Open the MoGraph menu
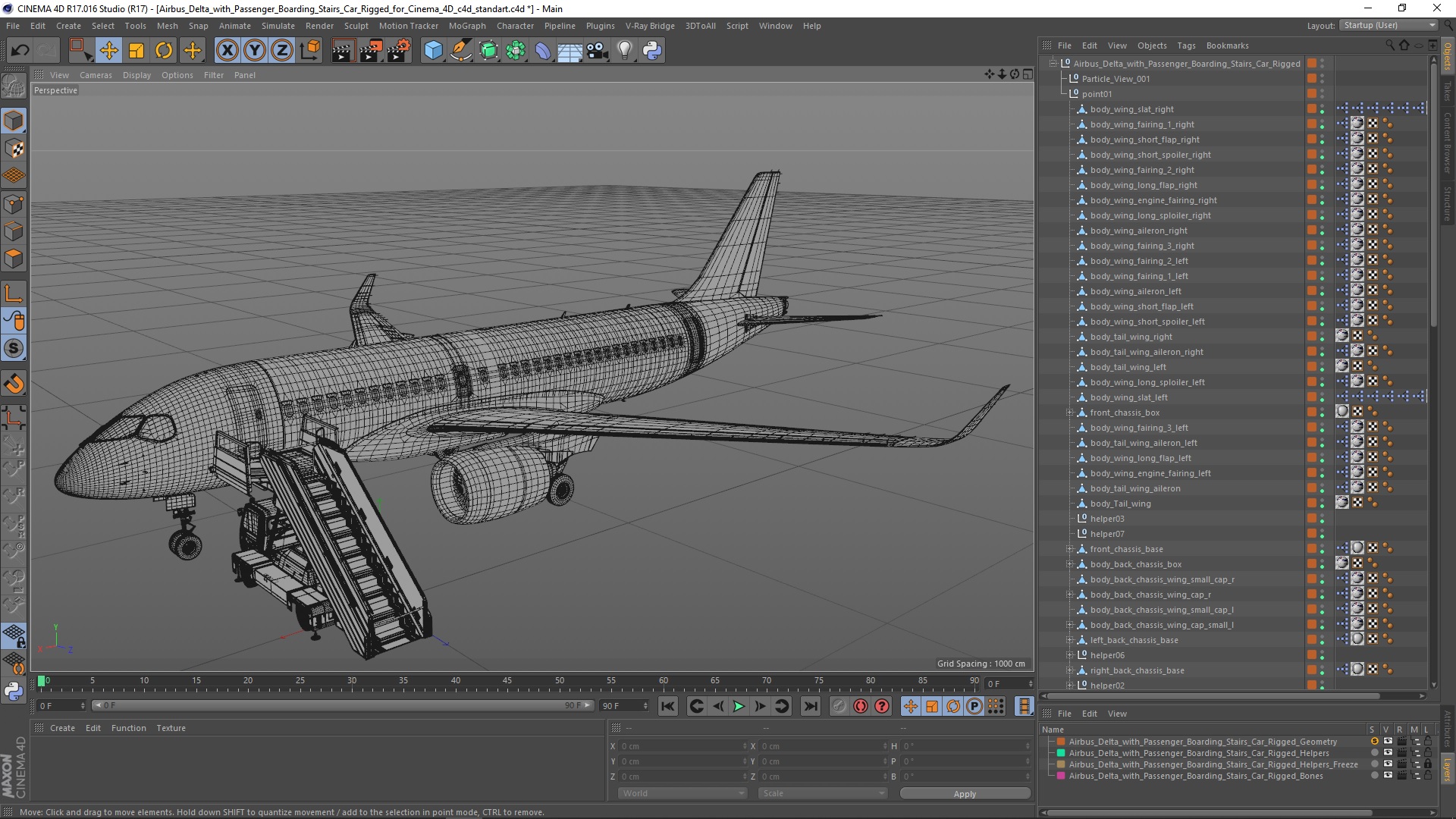The height and width of the screenshot is (819, 1456). [467, 26]
